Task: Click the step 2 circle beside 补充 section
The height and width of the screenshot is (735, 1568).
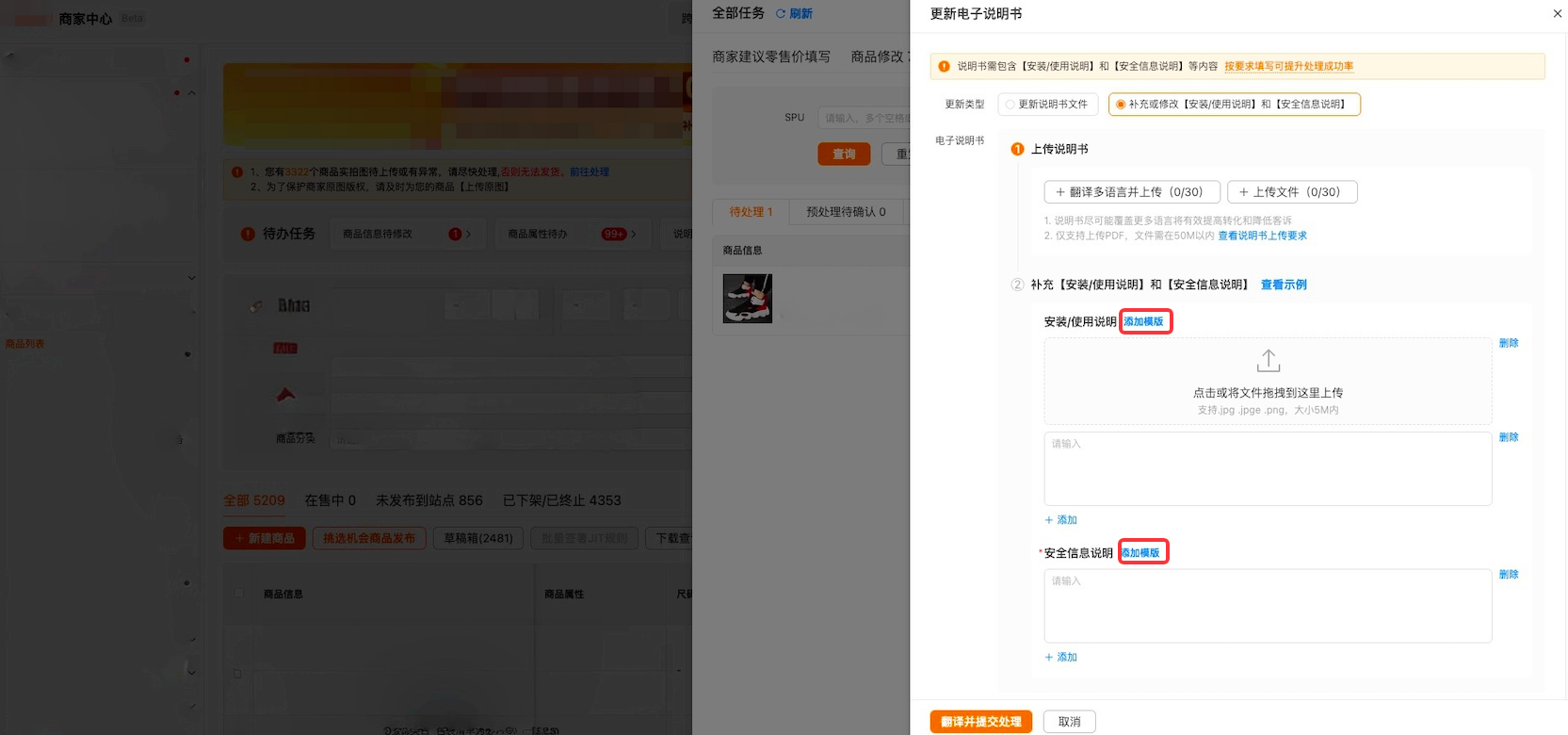Action: coord(1017,285)
